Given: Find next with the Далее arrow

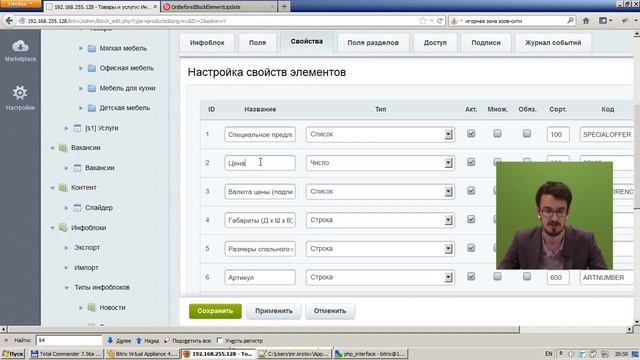Looking at the screenshot, I should (x=119, y=340).
